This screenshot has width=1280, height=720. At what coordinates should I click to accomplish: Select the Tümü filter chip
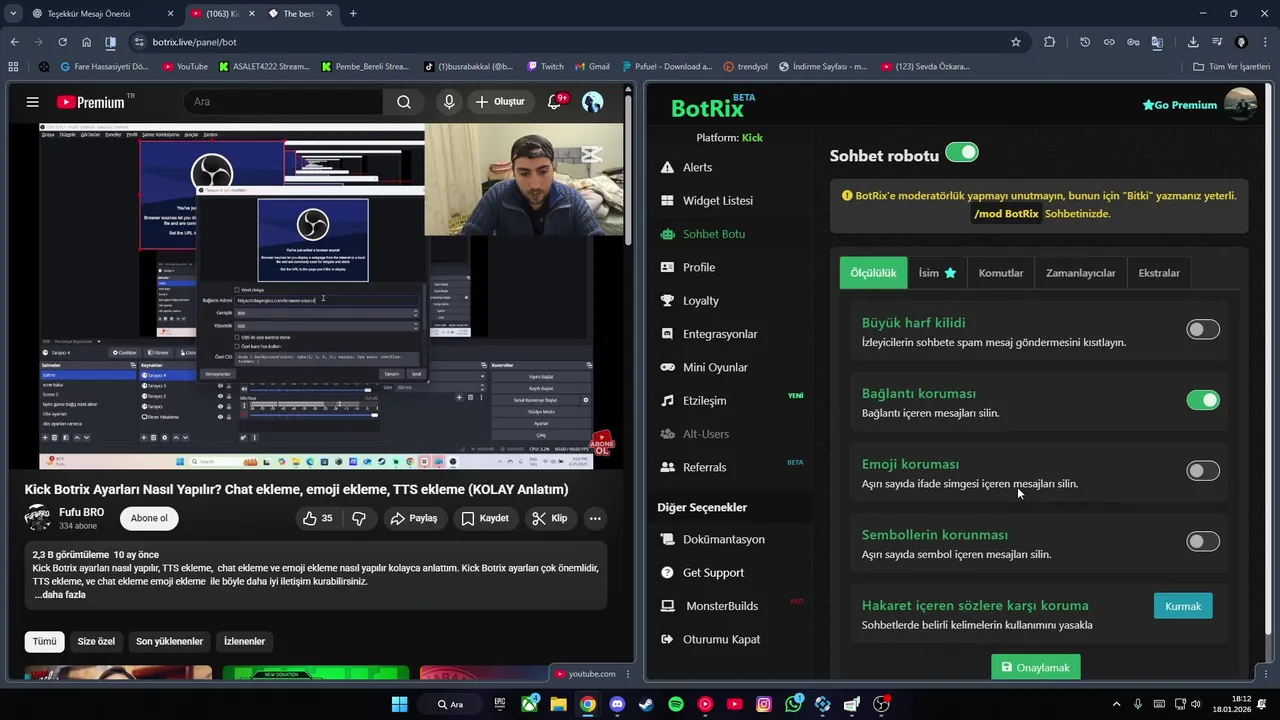[x=44, y=641]
